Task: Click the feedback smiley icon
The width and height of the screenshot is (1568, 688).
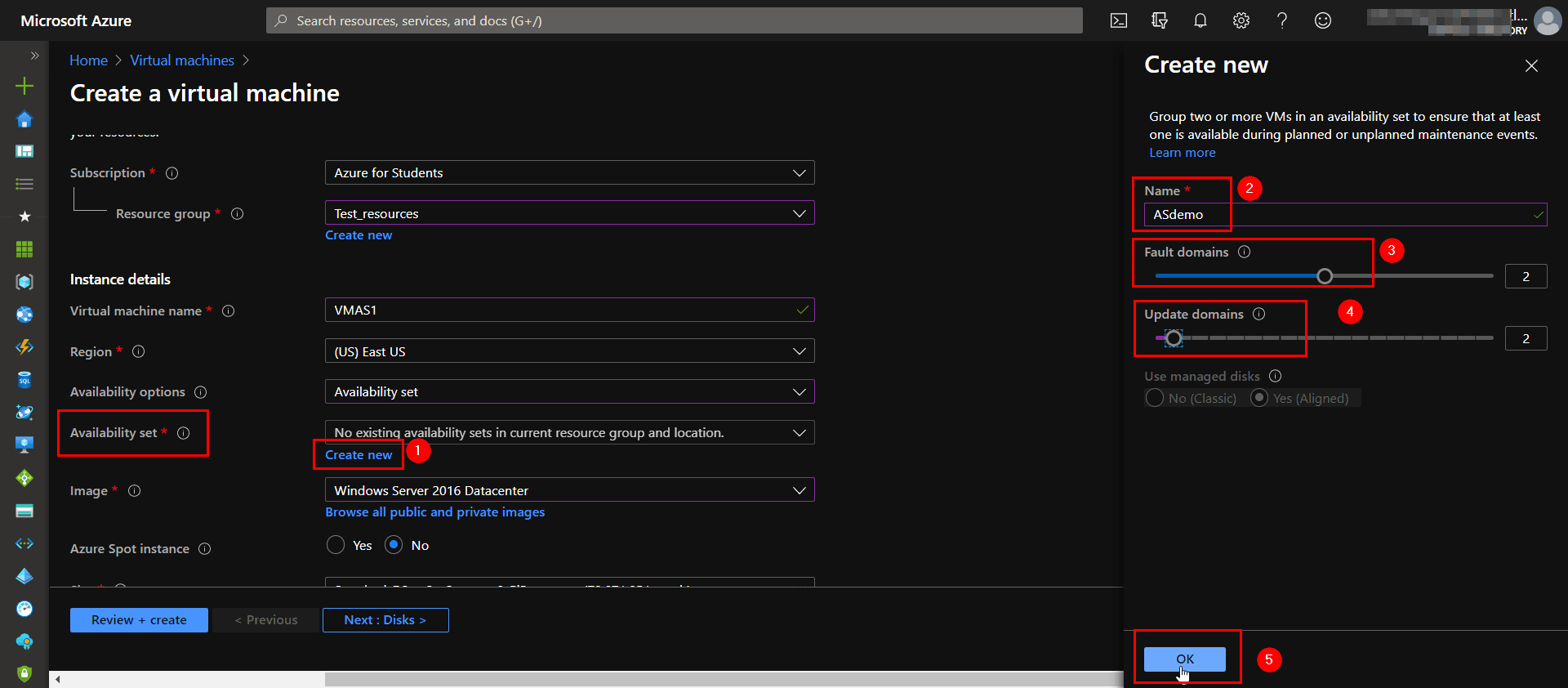Action: point(1322,20)
